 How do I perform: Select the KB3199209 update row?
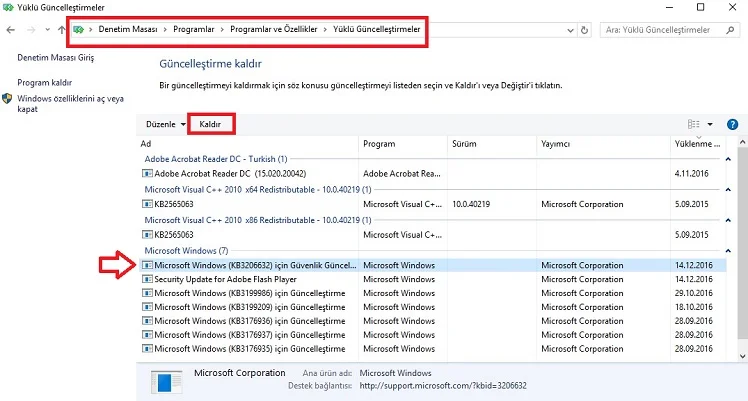(x=432, y=307)
